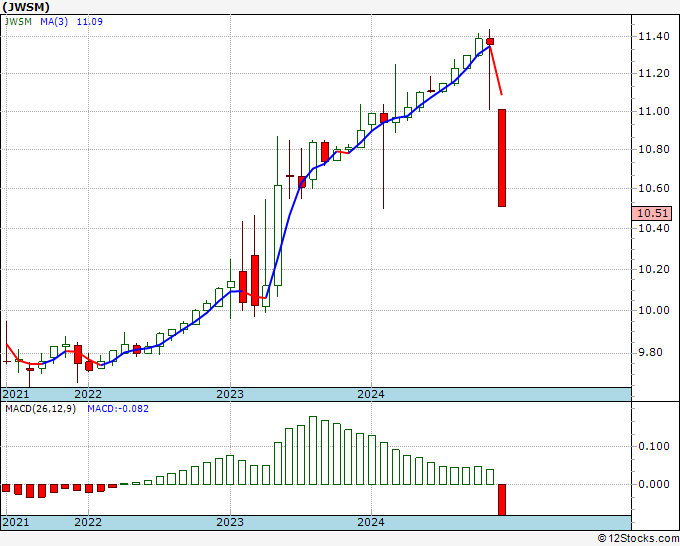Click the 10.60 price axis label
This screenshot has height=546, width=680.
coord(654,189)
